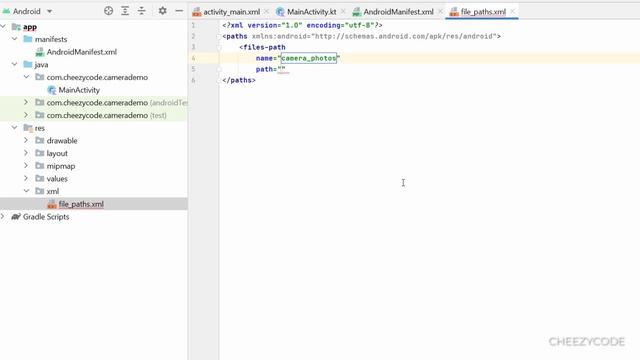Image resolution: width=640 pixels, height=360 pixels.
Task: Close the file_paths.xml tab
Action: [513, 11]
